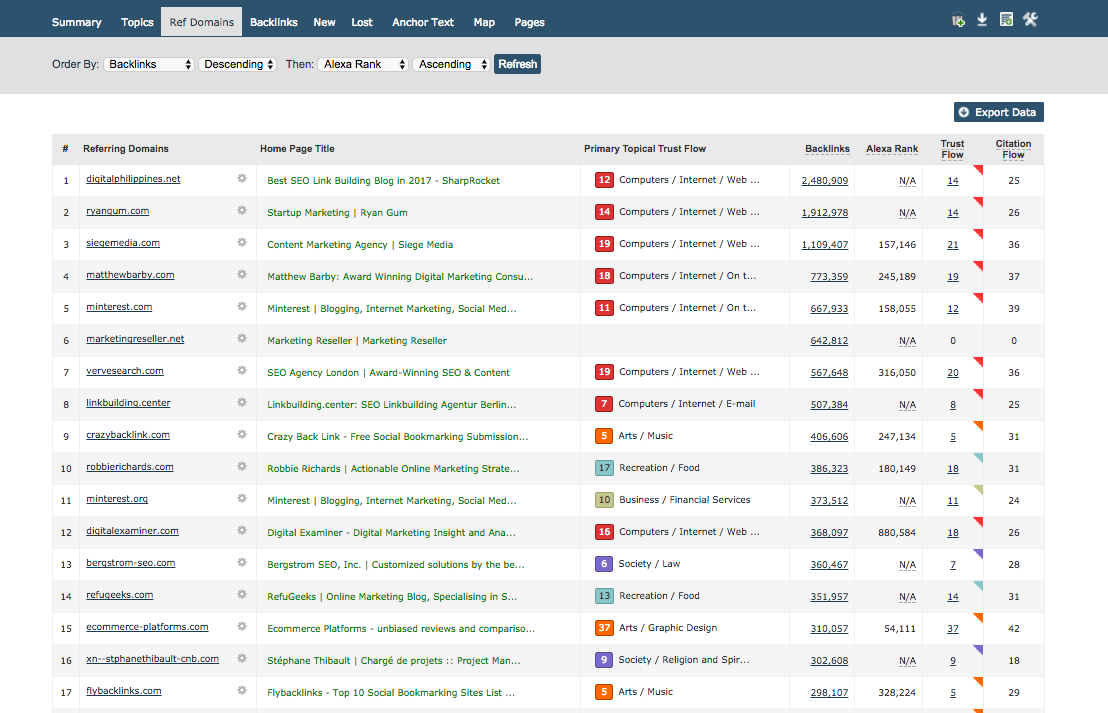The height and width of the screenshot is (713, 1108).
Task: Open the Then Alexa Rank dropdown
Action: point(363,64)
